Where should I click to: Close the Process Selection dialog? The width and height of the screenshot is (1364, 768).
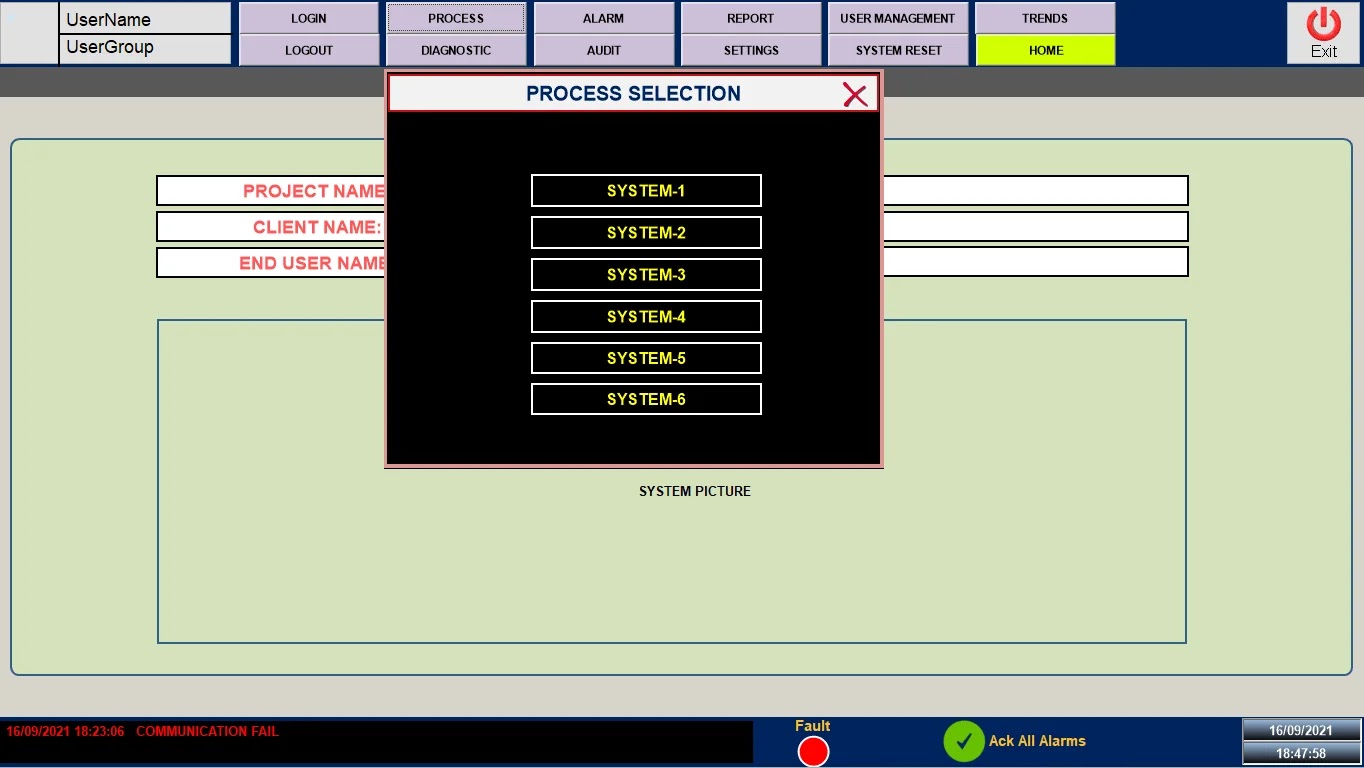855,95
